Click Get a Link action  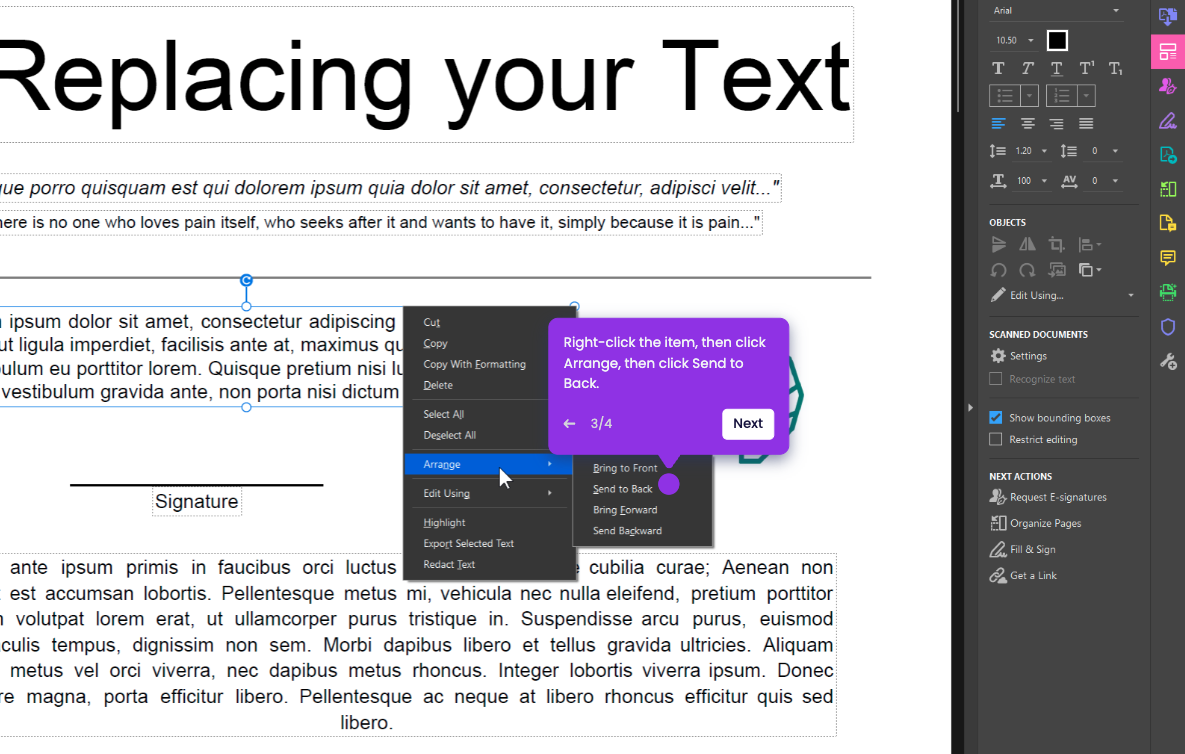(x=1023, y=576)
